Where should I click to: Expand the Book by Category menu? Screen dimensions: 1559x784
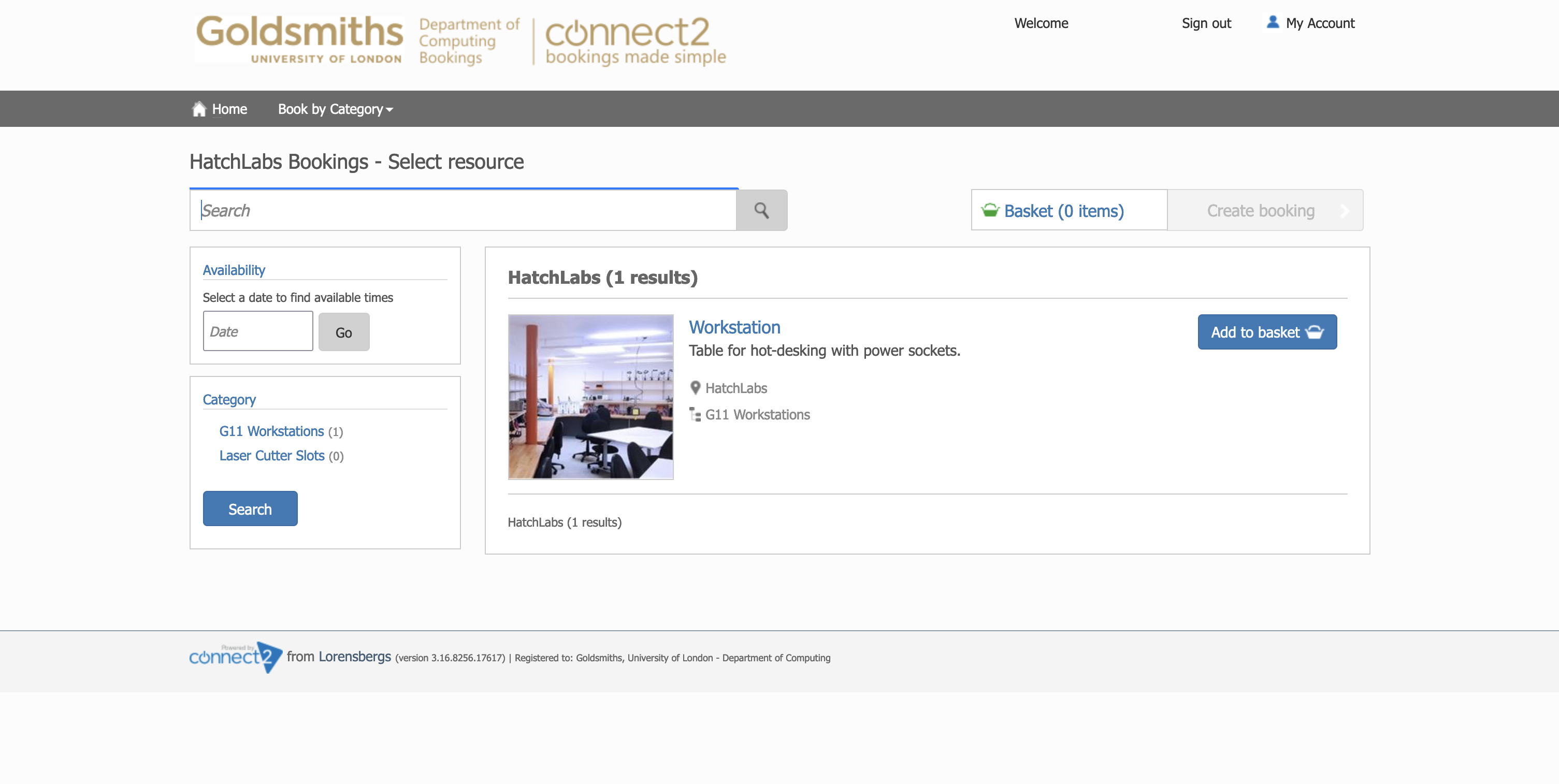[x=335, y=109]
